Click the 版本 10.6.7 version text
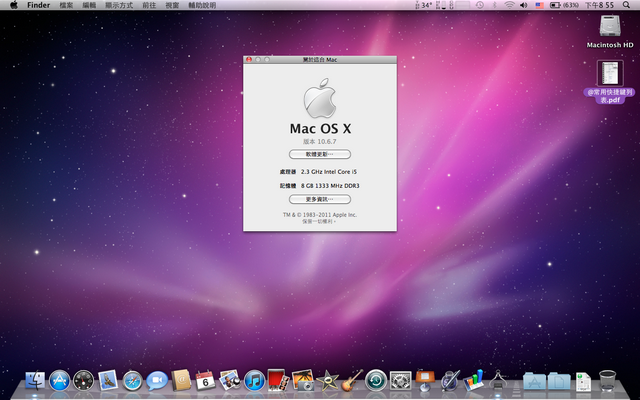 pyautogui.click(x=320, y=142)
